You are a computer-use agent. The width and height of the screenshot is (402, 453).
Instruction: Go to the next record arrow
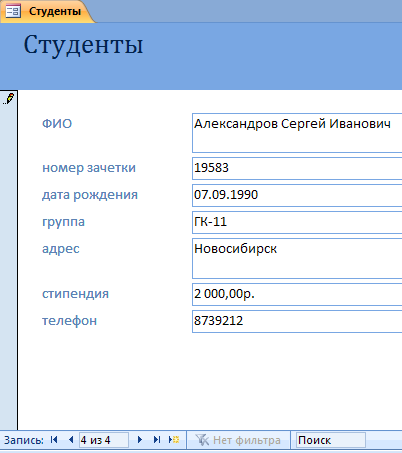pyautogui.click(x=140, y=440)
